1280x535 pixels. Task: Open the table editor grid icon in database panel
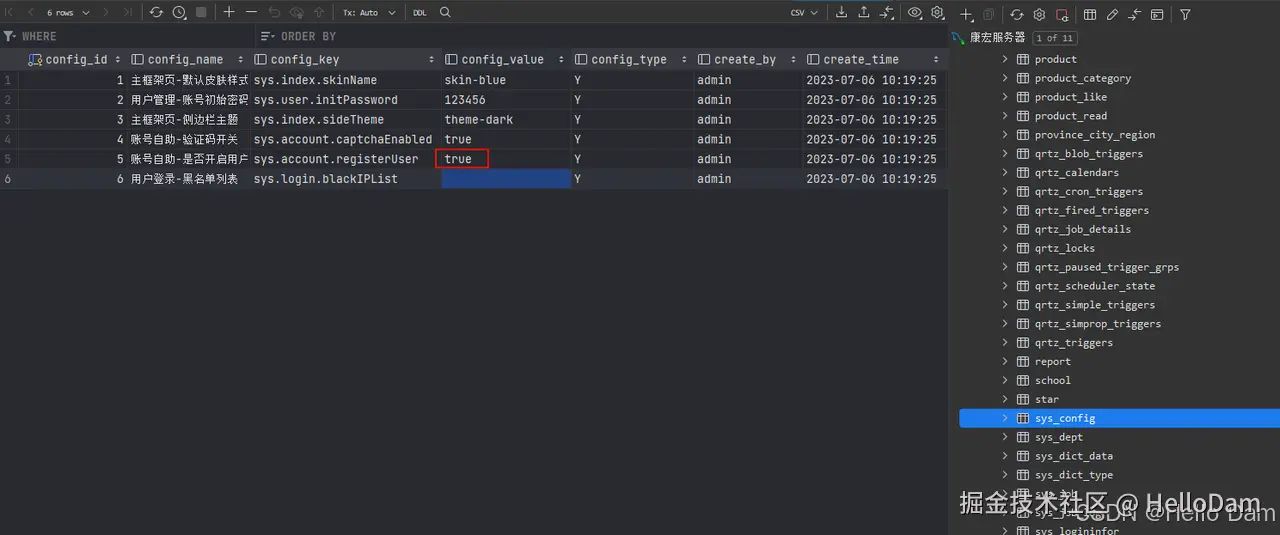click(1090, 15)
